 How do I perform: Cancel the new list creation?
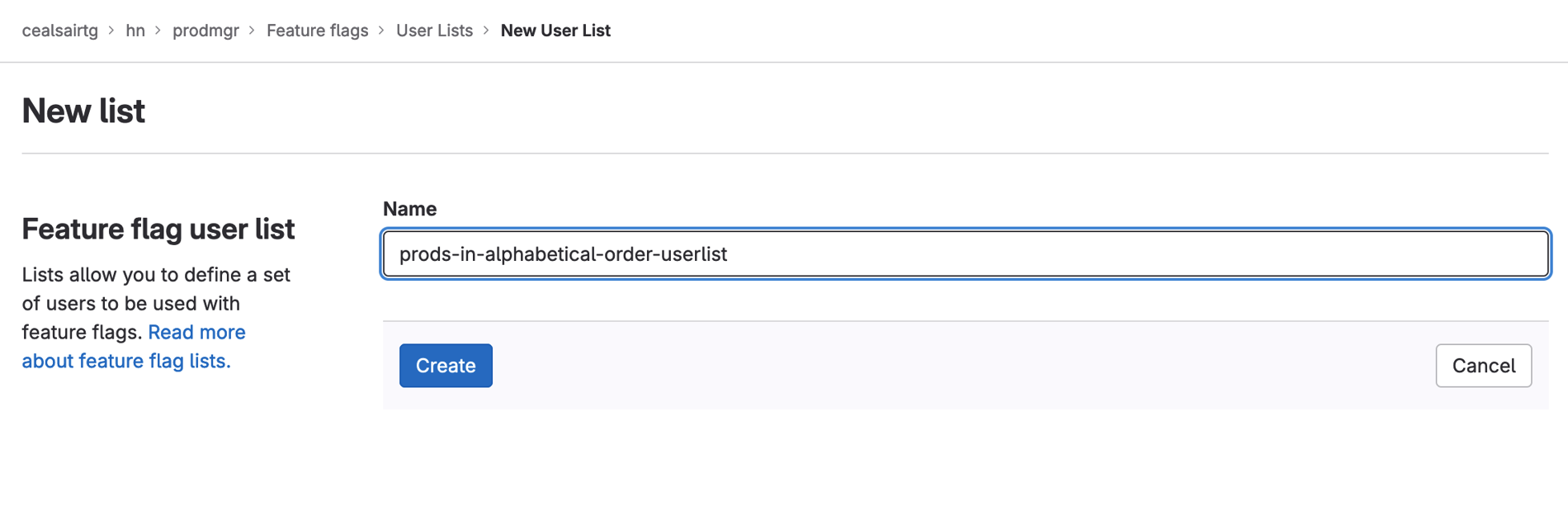1483,366
